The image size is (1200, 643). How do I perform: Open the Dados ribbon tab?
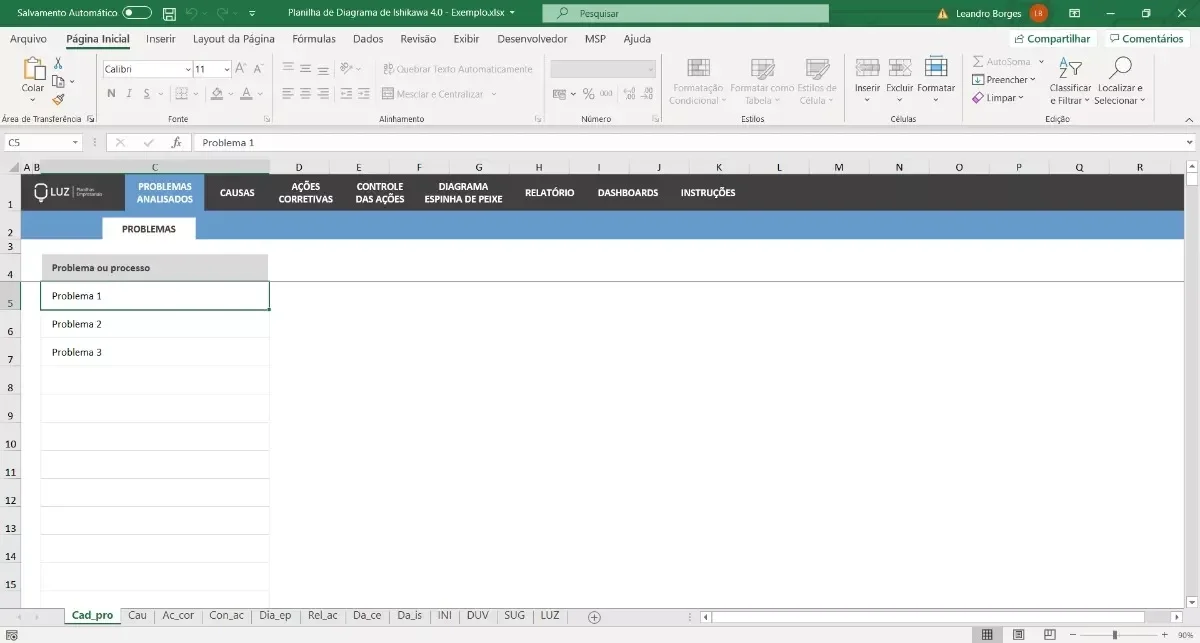[x=368, y=39]
